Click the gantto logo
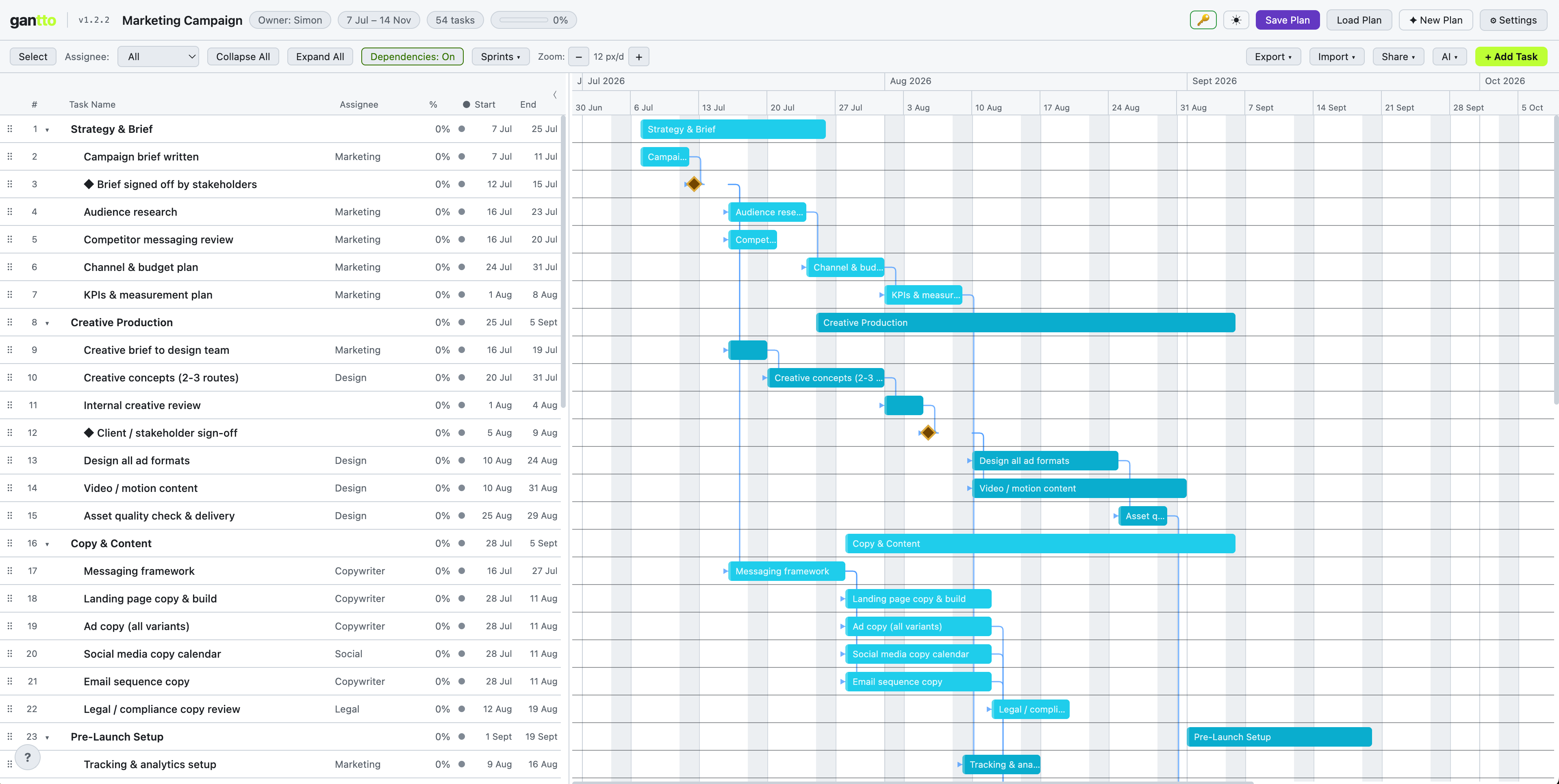1559x784 pixels. tap(33, 21)
